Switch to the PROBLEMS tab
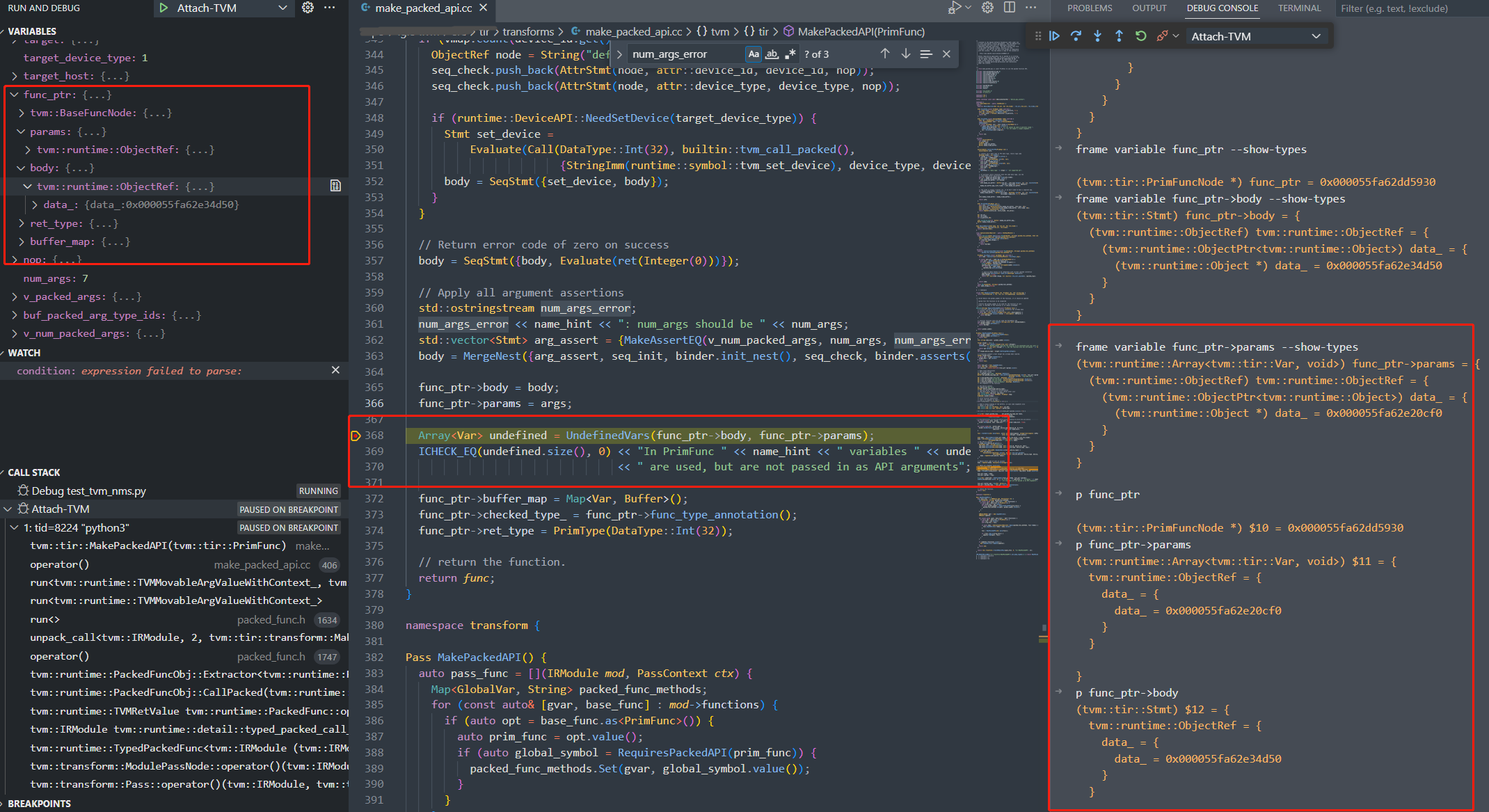Screen dimensions: 1489x812 coord(1090,8)
